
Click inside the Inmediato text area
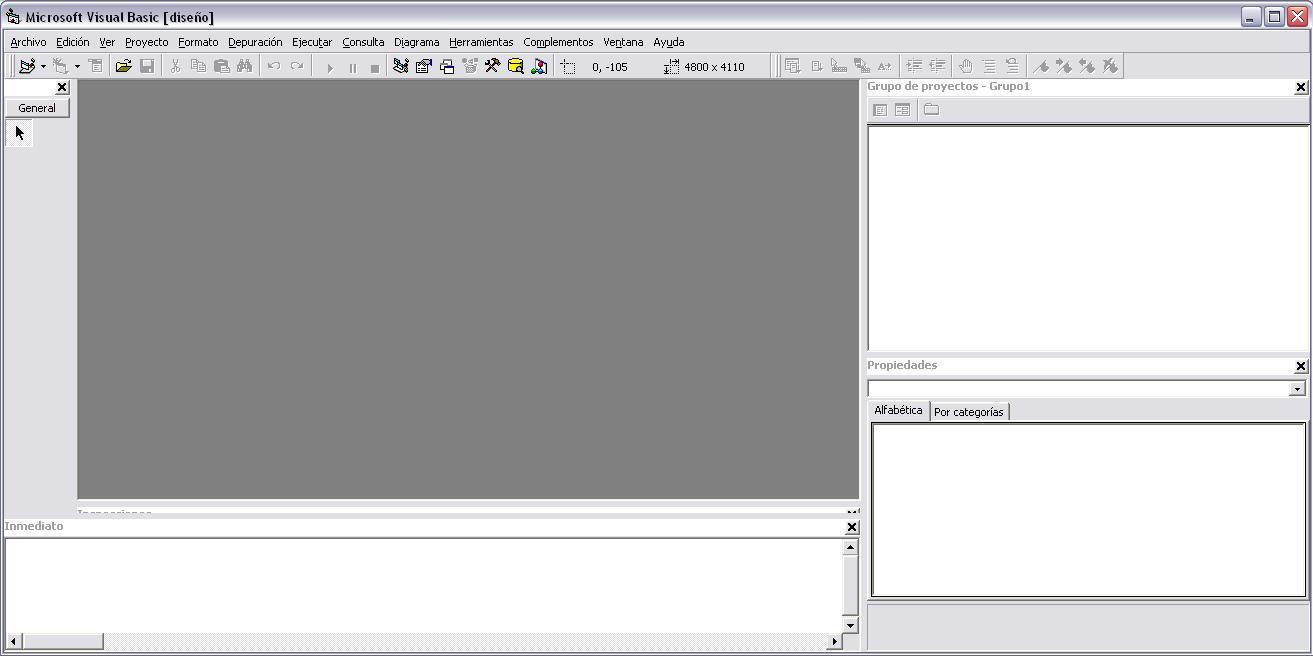point(420,585)
